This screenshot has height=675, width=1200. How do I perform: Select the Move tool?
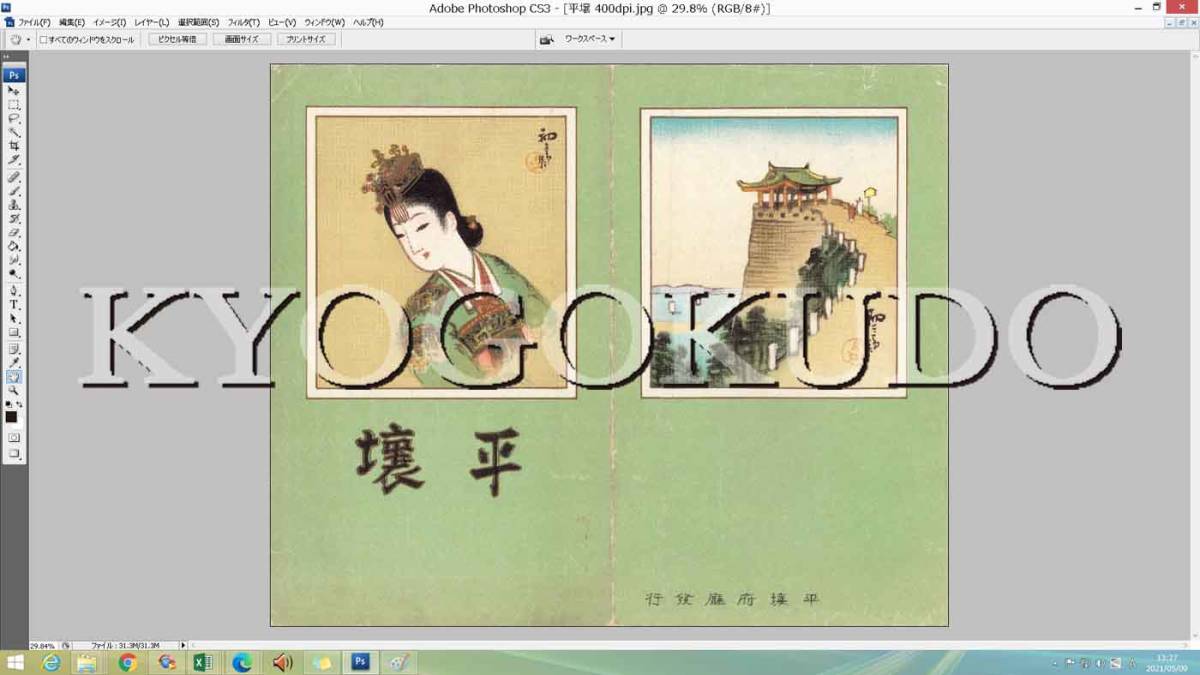coord(14,91)
